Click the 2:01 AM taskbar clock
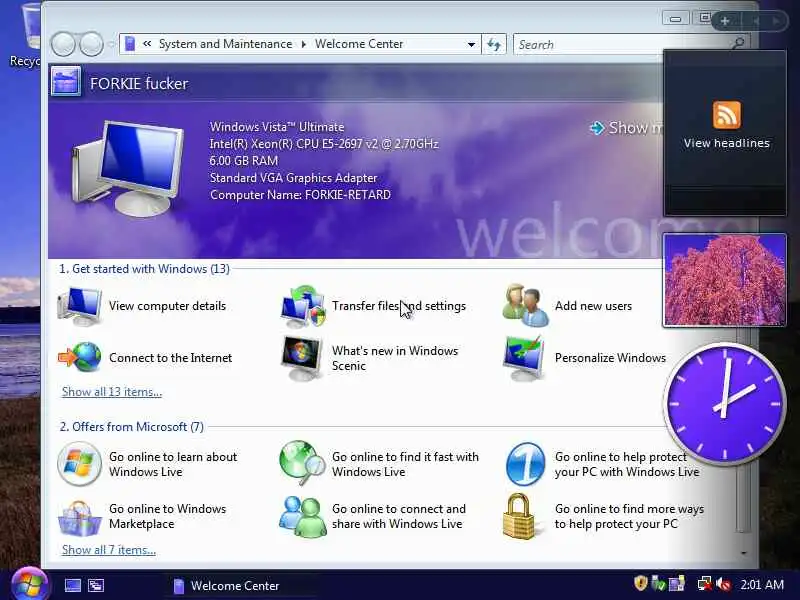Viewport: 800px width, 600px height. point(762,585)
